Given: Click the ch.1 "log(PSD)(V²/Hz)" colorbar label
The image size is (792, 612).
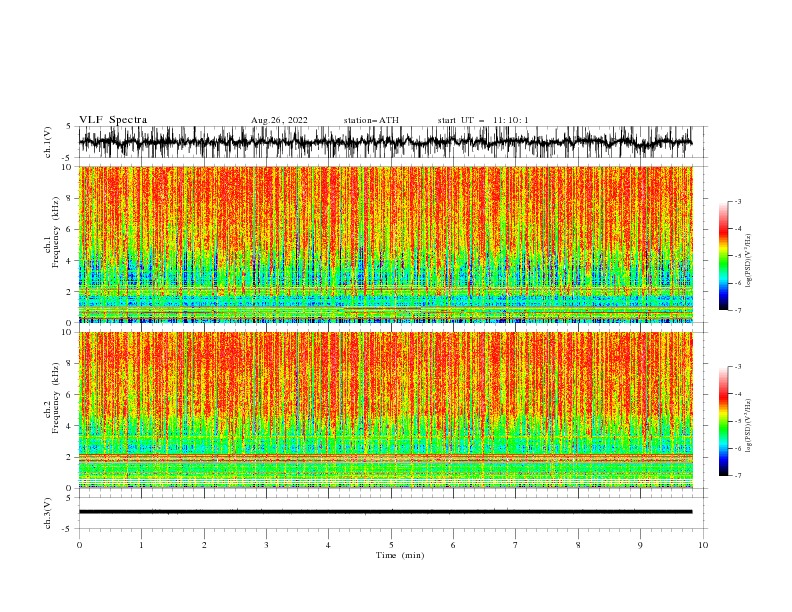Looking at the screenshot, I should (749, 261).
